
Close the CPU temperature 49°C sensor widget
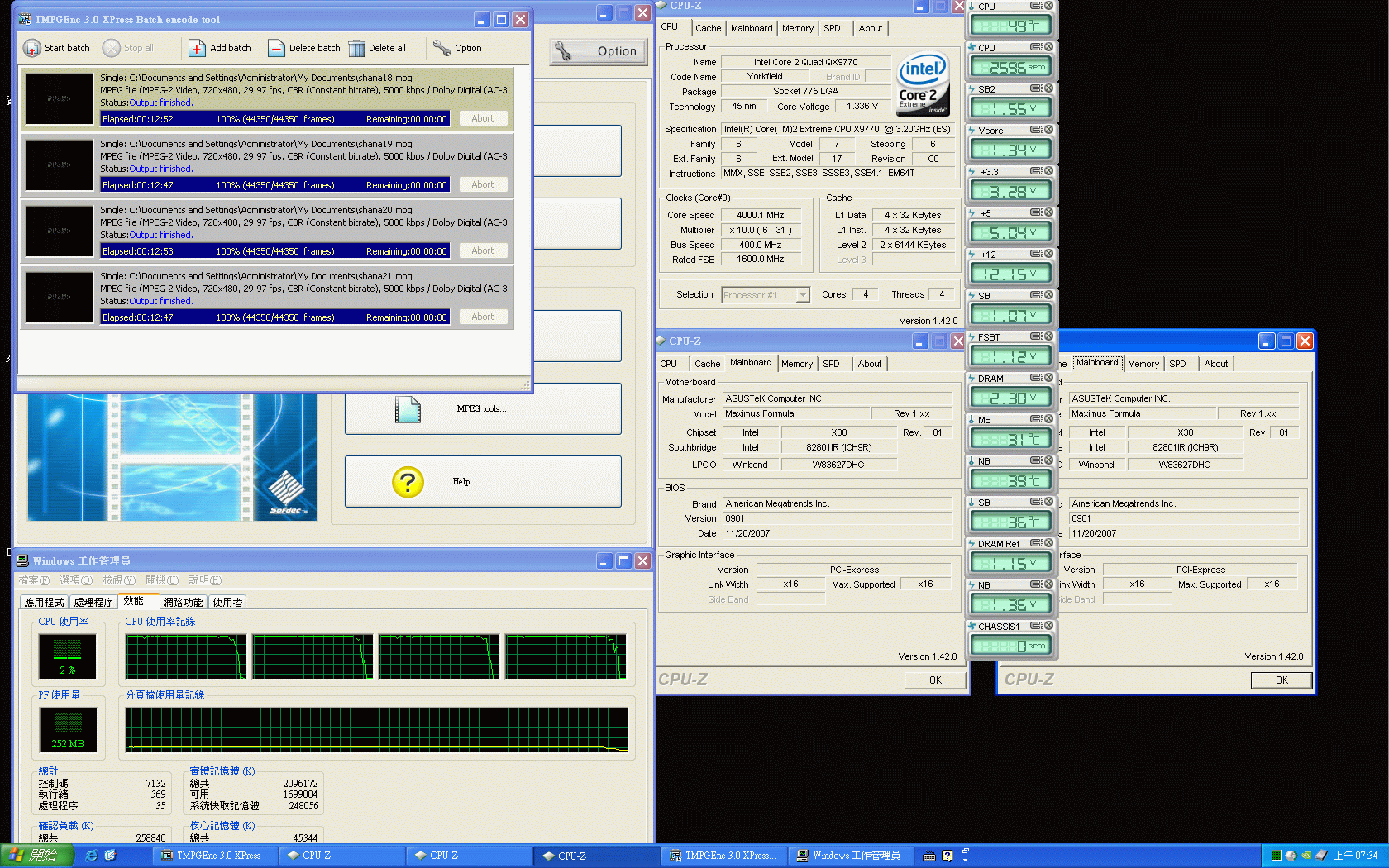1048,6
